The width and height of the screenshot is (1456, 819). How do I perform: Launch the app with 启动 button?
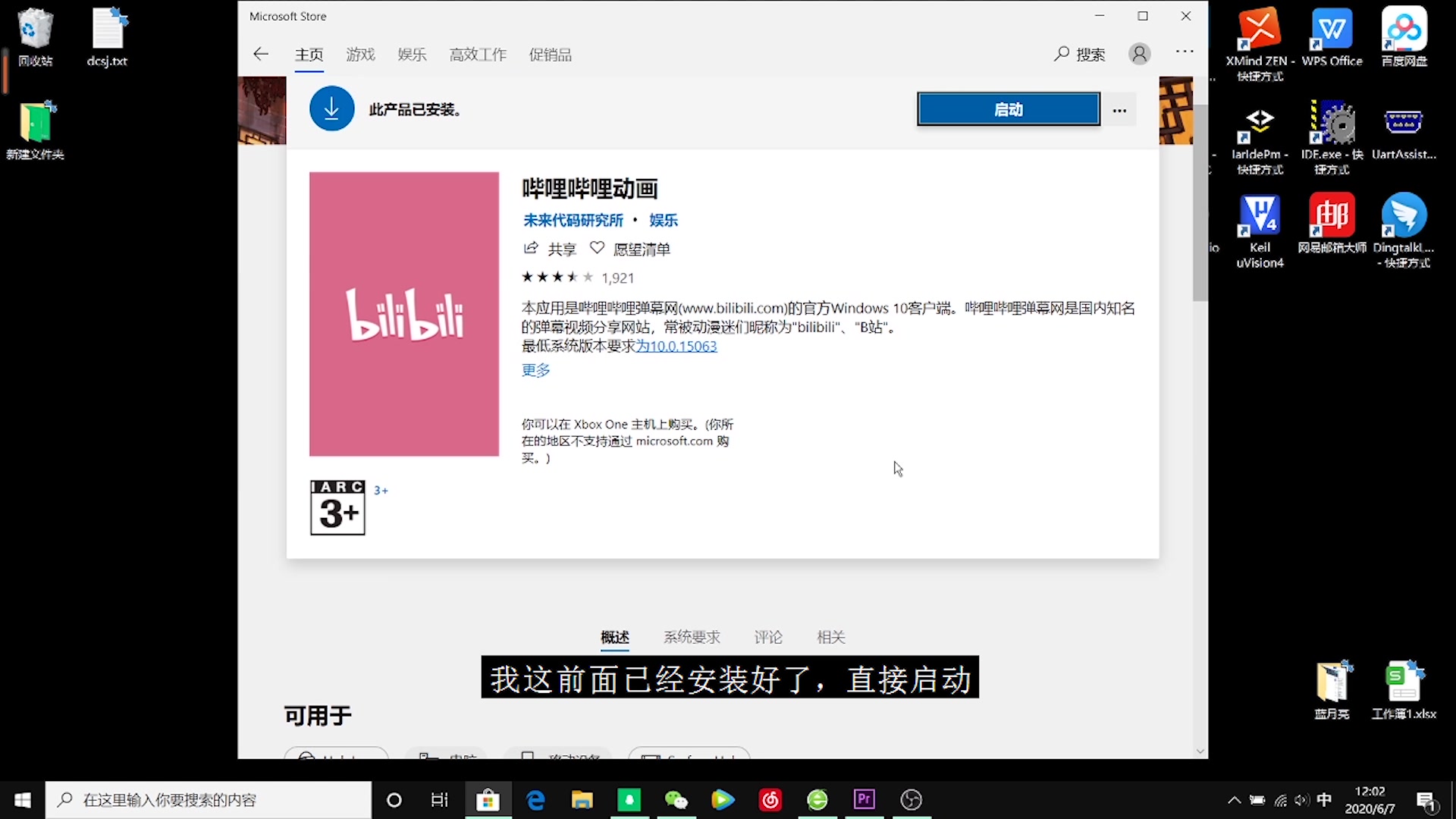(1009, 109)
